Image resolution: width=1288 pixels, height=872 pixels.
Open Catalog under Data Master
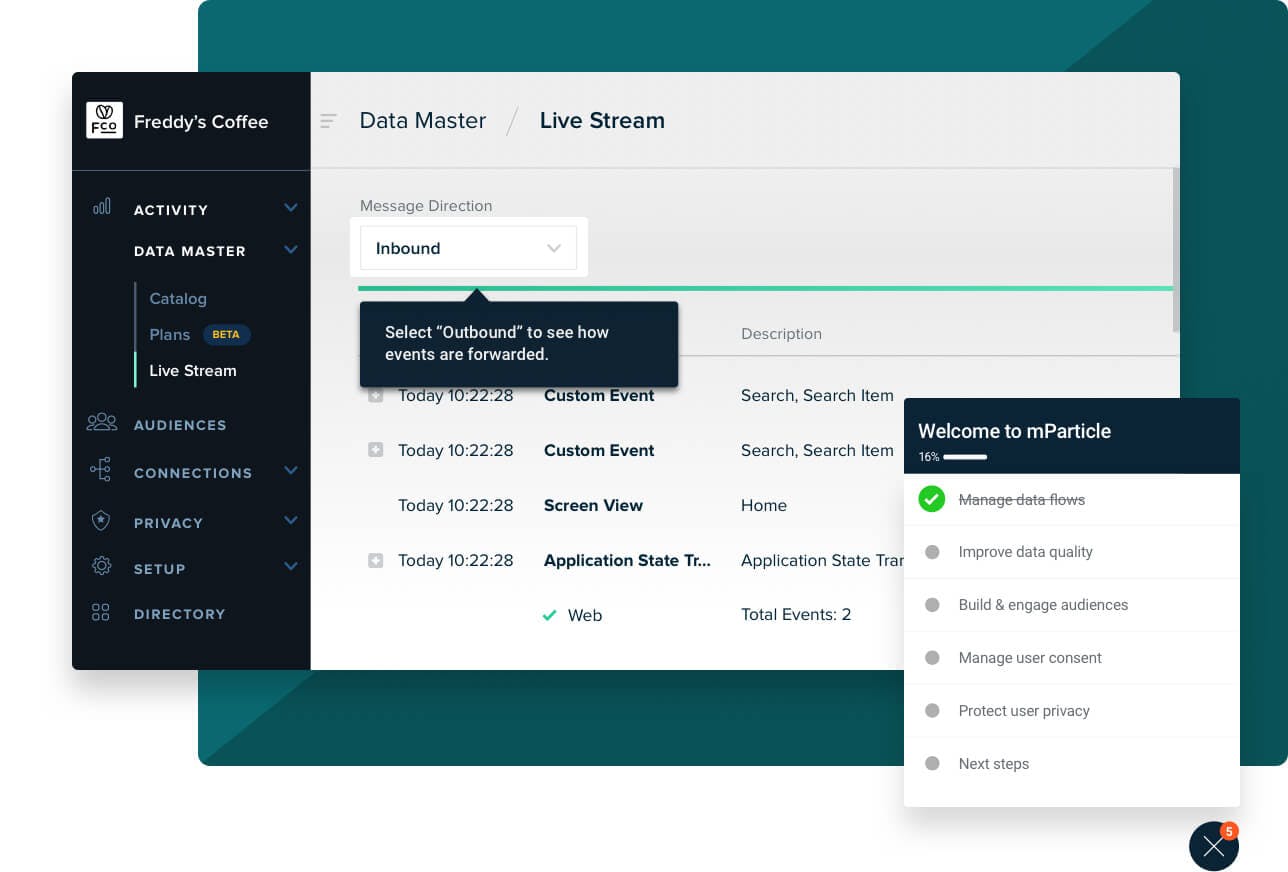(x=178, y=298)
